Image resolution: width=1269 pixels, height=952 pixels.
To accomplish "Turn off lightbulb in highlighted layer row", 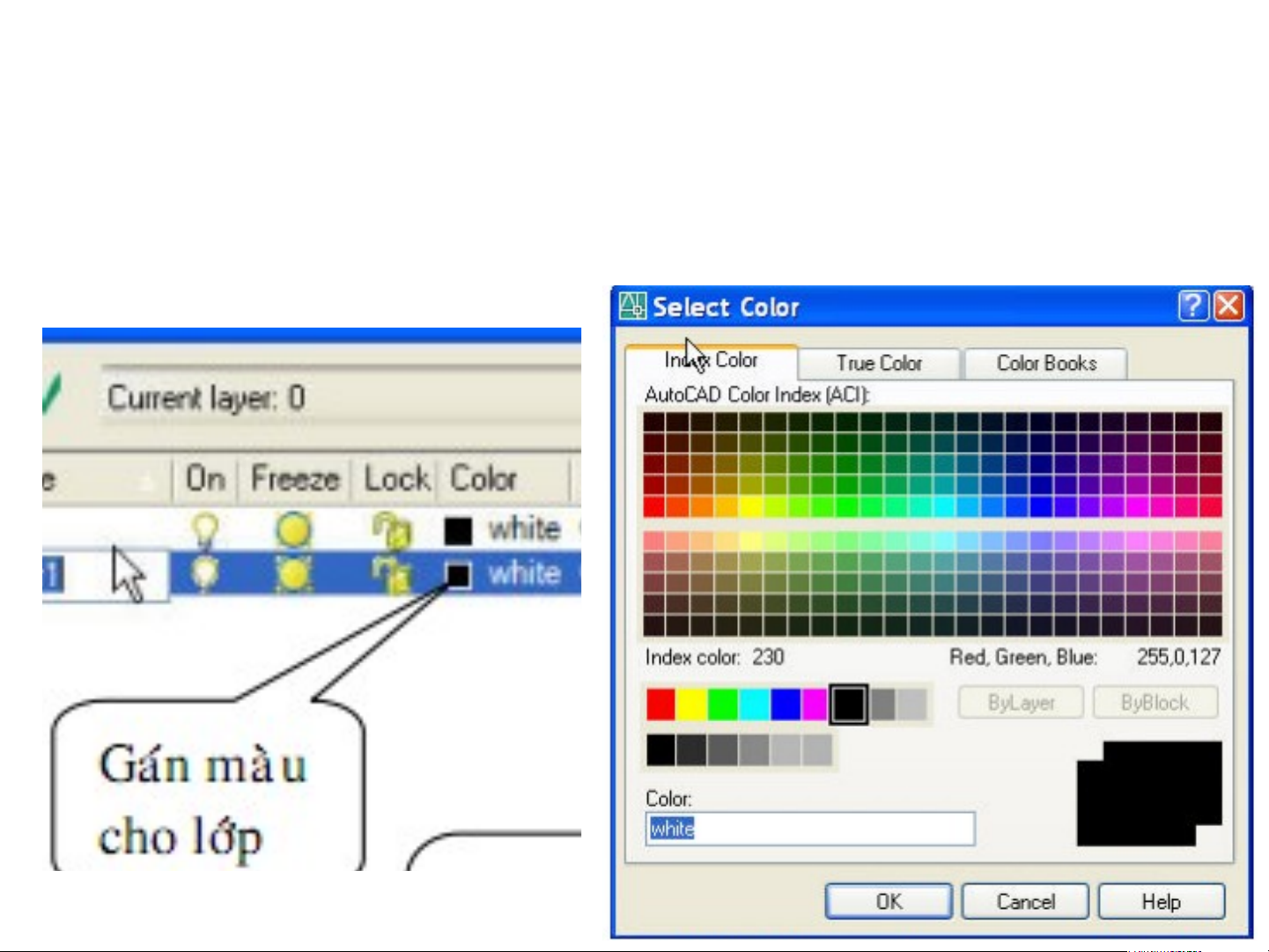I will [204, 573].
